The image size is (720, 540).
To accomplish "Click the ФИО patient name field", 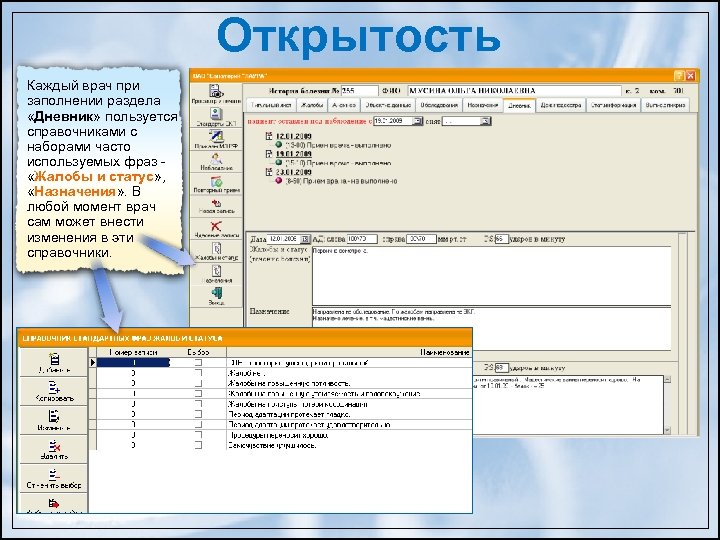I will [x=514, y=91].
